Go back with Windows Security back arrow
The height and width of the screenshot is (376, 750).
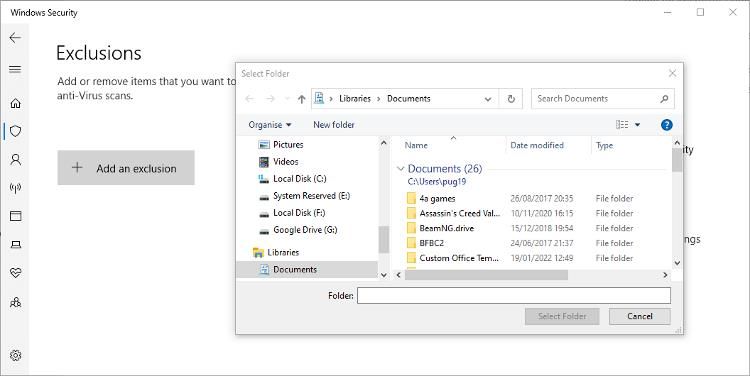(15, 37)
